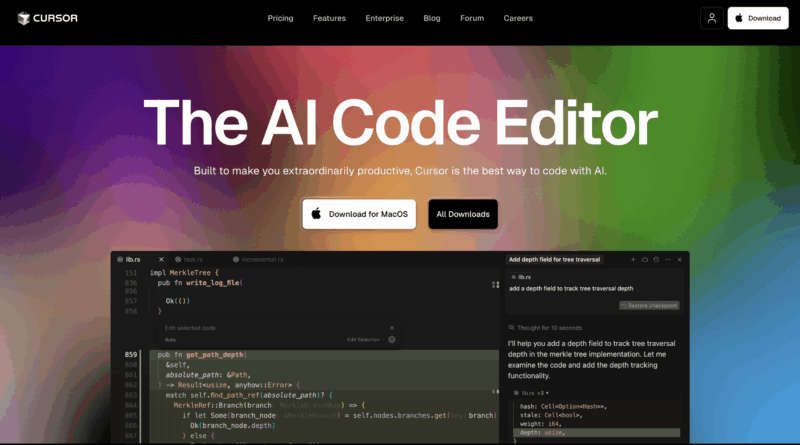Click the more options dash icon in chat header
The height and width of the screenshot is (445, 800).
[x=668, y=260]
